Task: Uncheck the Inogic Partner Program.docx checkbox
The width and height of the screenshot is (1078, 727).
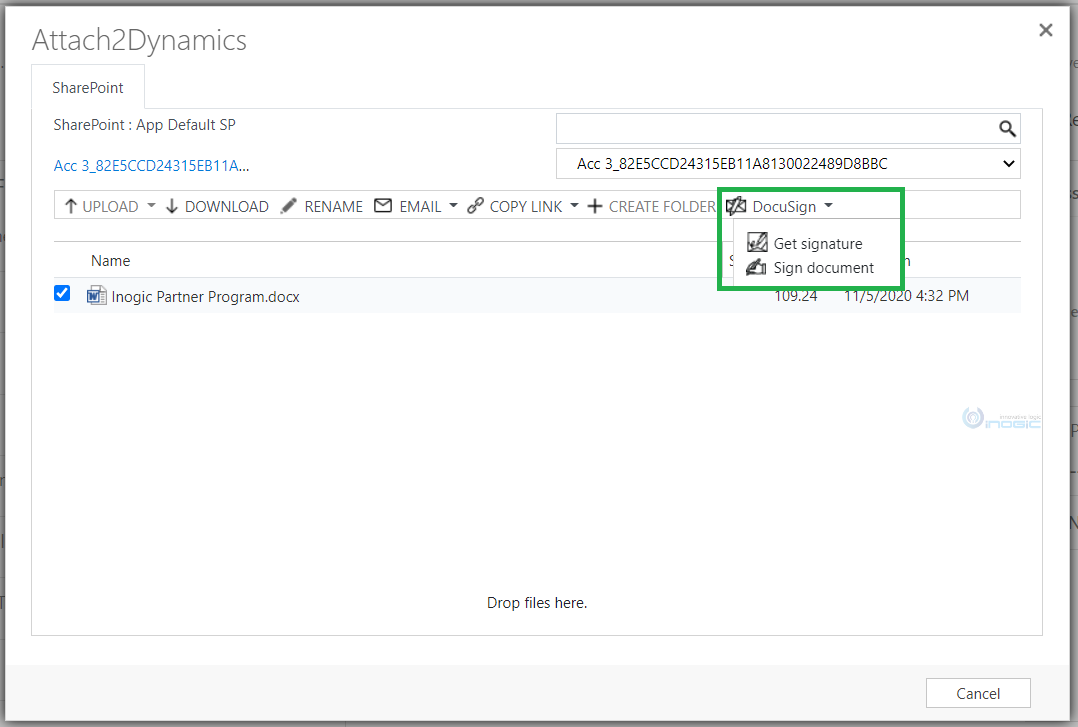Action: [x=62, y=294]
